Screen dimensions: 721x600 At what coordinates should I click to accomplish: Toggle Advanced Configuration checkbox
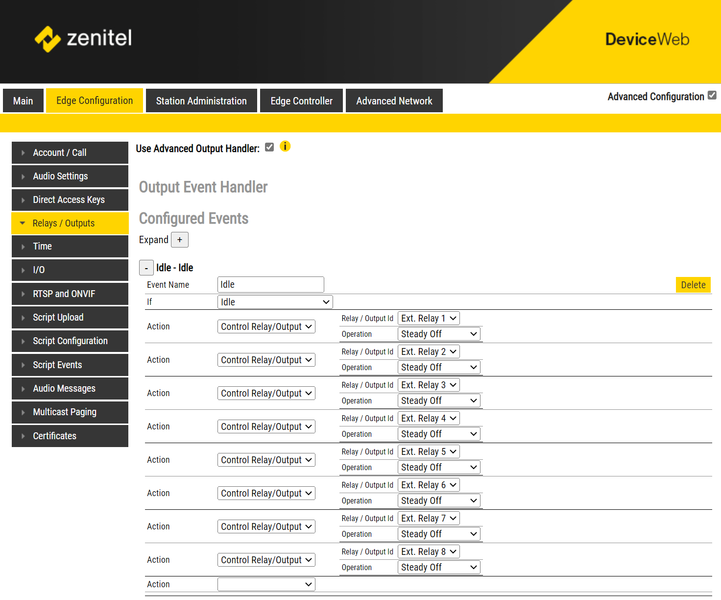click(x=712, y=96)
